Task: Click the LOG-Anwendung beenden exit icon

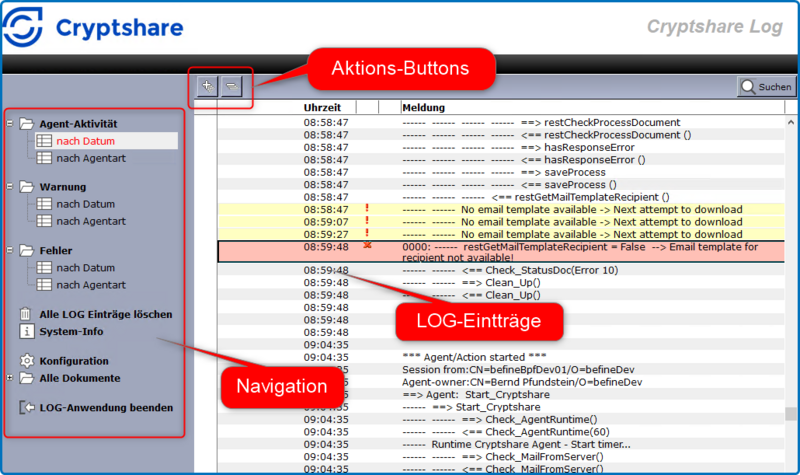Action: click(27, 408)
